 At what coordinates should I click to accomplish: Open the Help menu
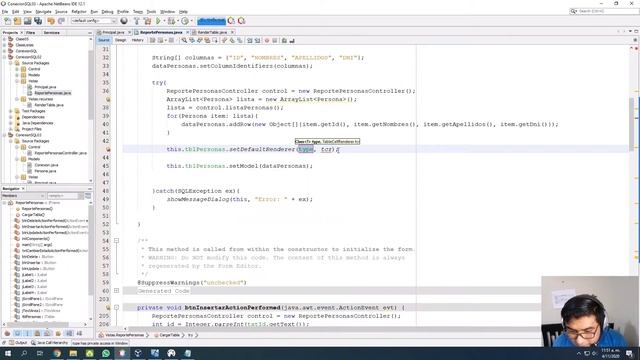(183, 12)
